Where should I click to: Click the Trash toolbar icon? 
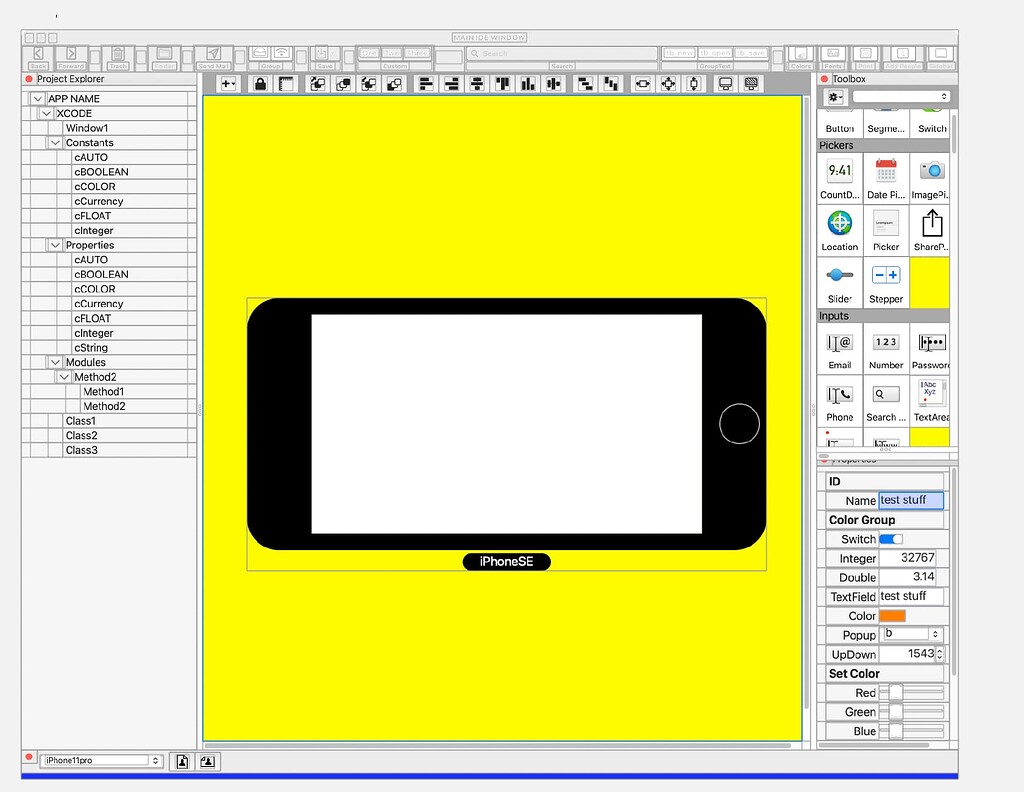(x=118, y=54)
